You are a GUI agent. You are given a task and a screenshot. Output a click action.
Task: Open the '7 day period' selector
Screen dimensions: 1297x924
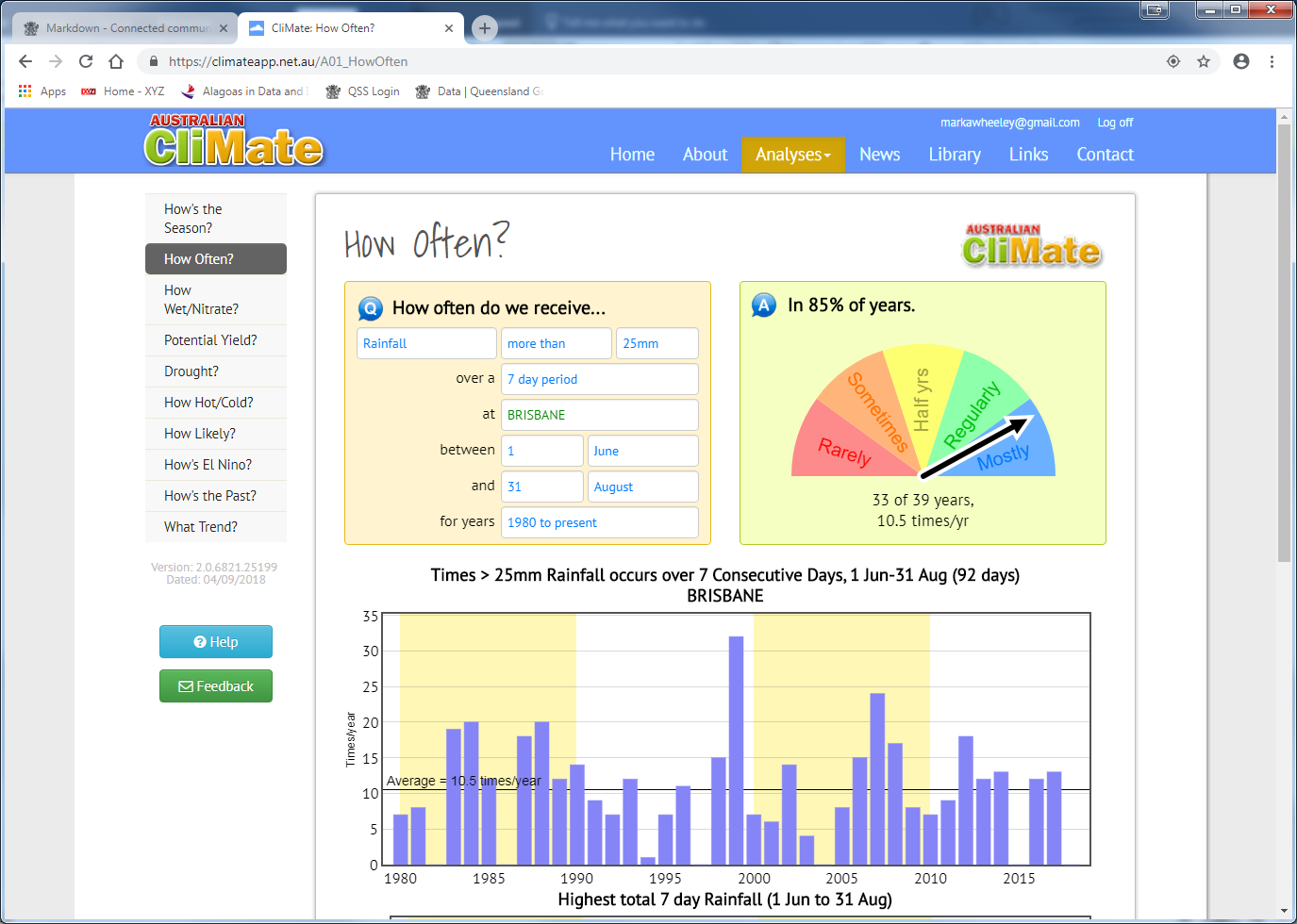599,379
